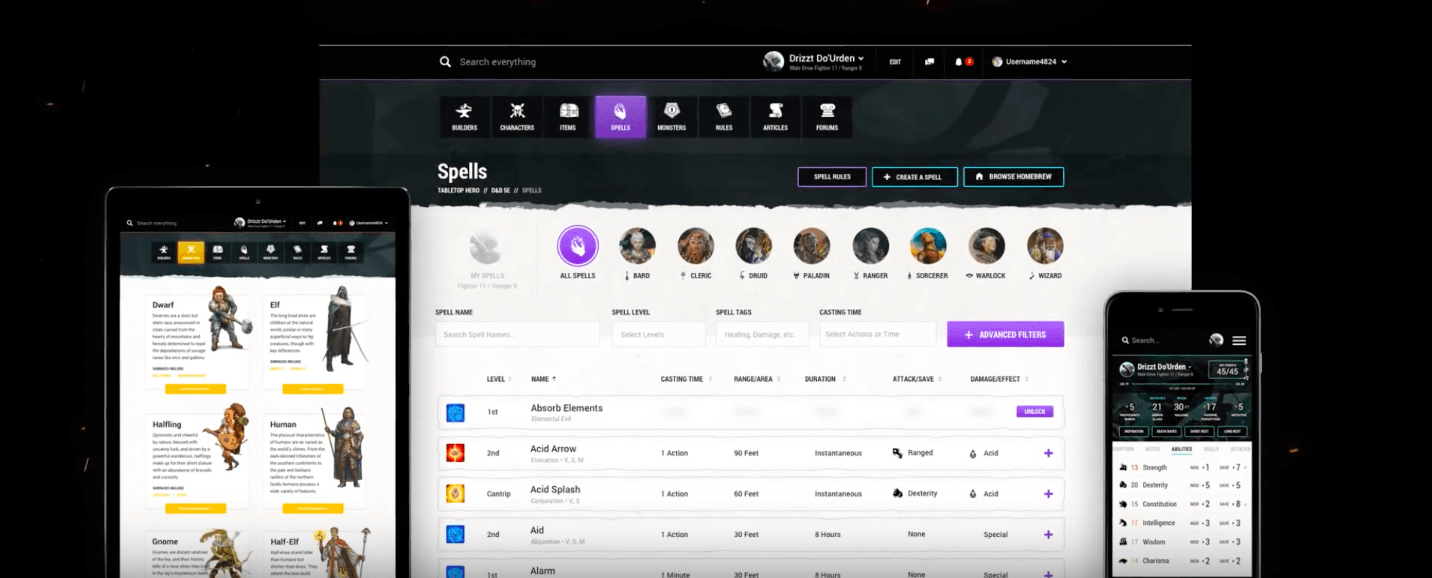The width and height of the screenshot is (1432, 578).
Task: Click the Search Spell Names field
Action: click(517, 334)
